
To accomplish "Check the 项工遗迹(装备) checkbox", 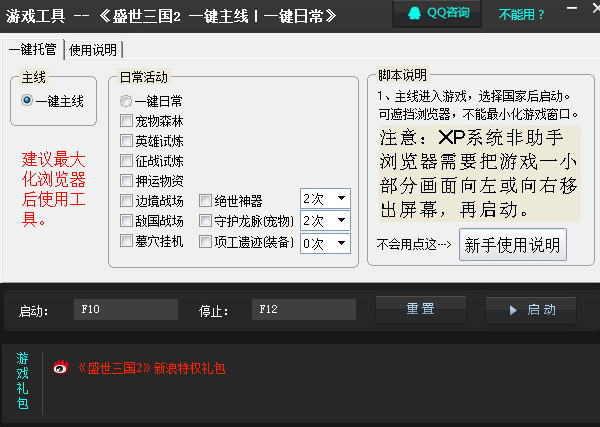I will pos(205,242).
